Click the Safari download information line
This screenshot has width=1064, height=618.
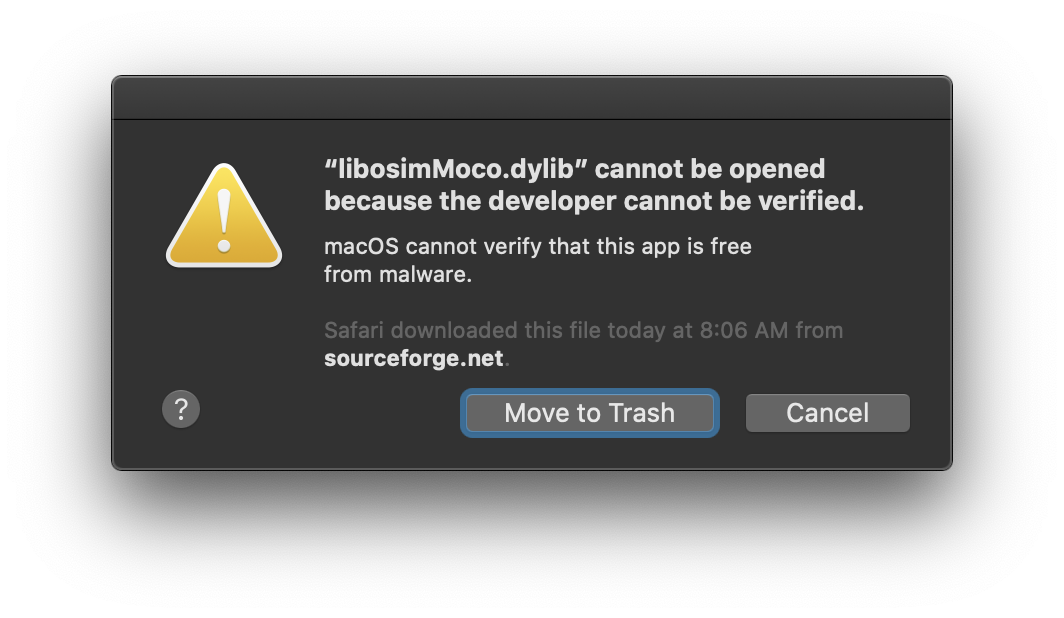point(582,330)
